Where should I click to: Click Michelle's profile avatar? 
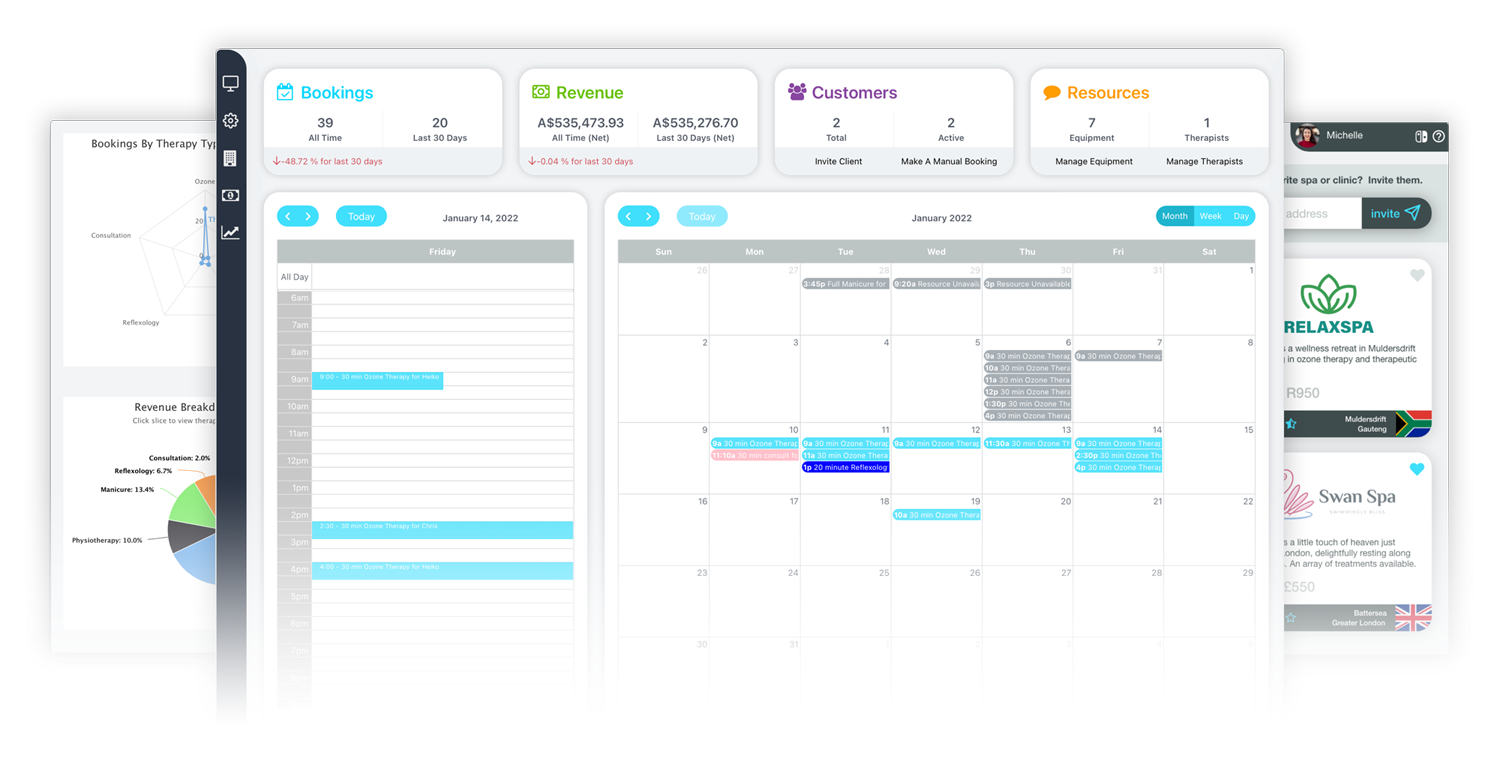point(1307,136)
